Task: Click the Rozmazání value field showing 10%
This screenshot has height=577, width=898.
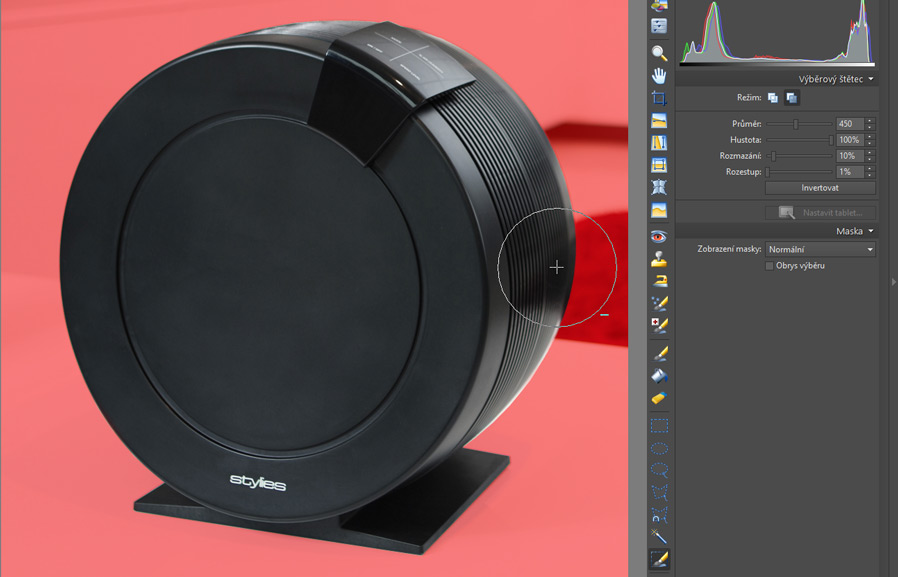Action: tap(850, 156)
